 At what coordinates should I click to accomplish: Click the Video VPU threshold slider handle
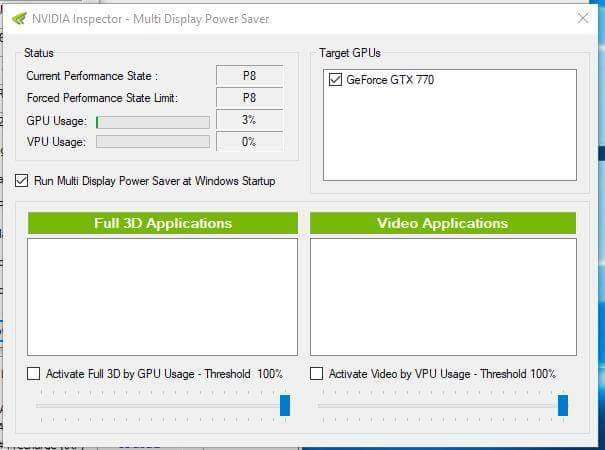click(x=563, y=405)
